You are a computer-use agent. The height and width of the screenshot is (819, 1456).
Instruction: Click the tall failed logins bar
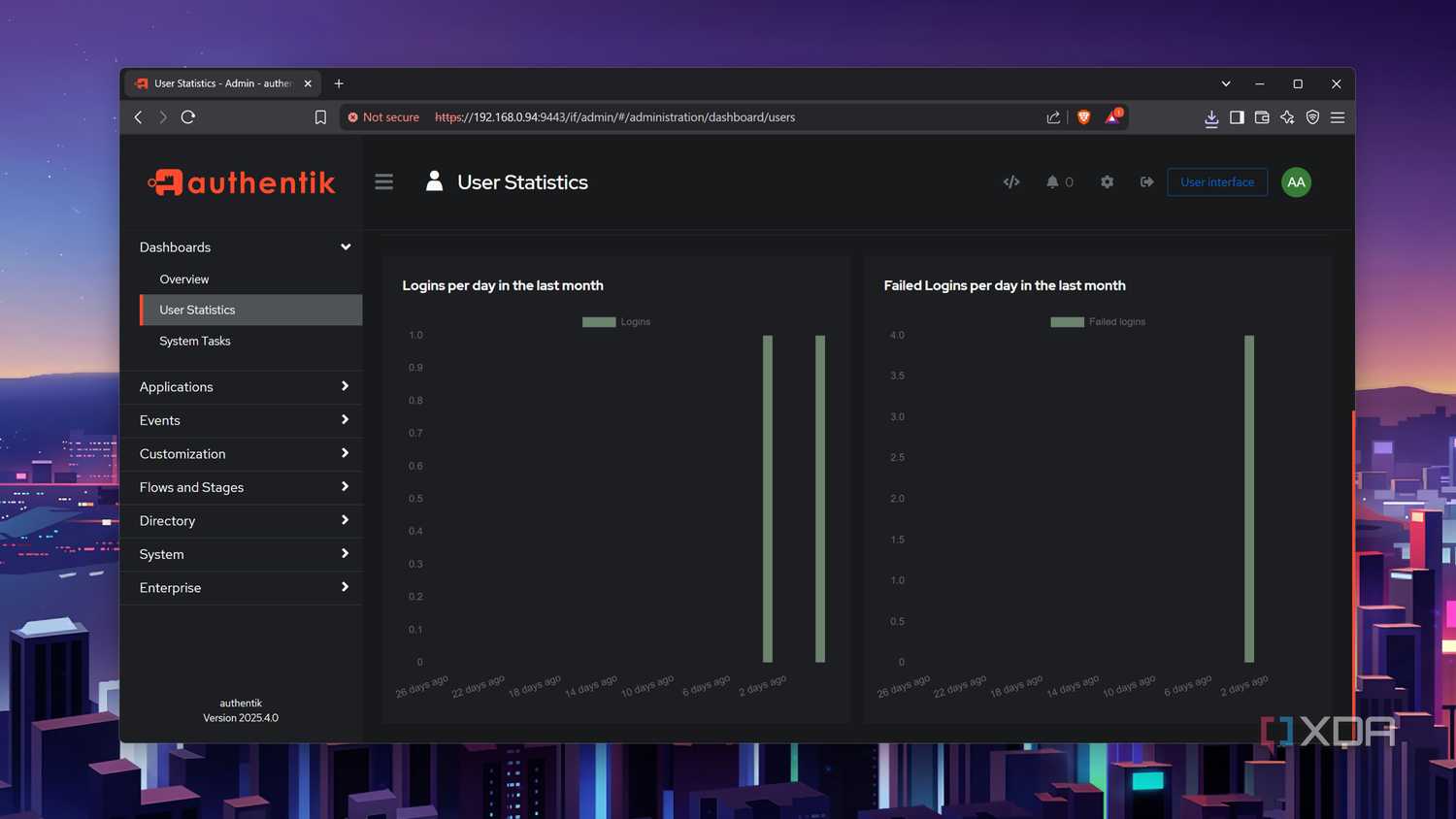1249,499
